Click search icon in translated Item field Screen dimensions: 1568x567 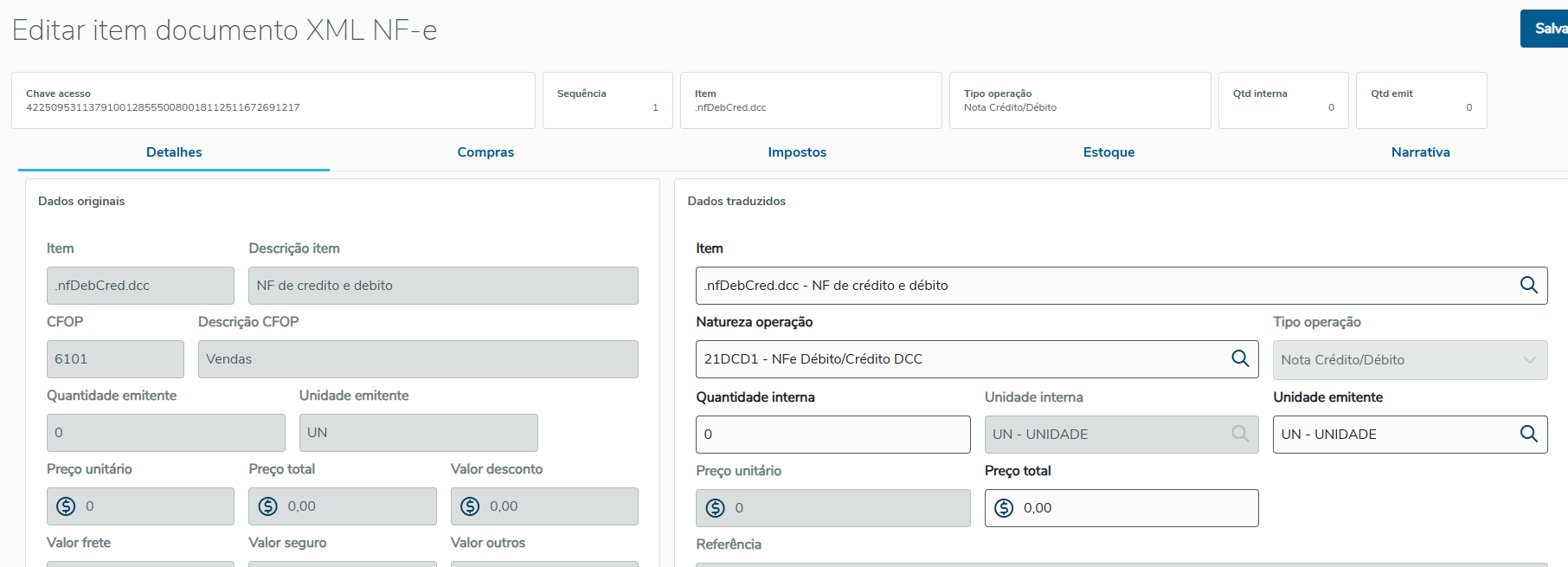pyautogui.click(x=1528, y=286)
